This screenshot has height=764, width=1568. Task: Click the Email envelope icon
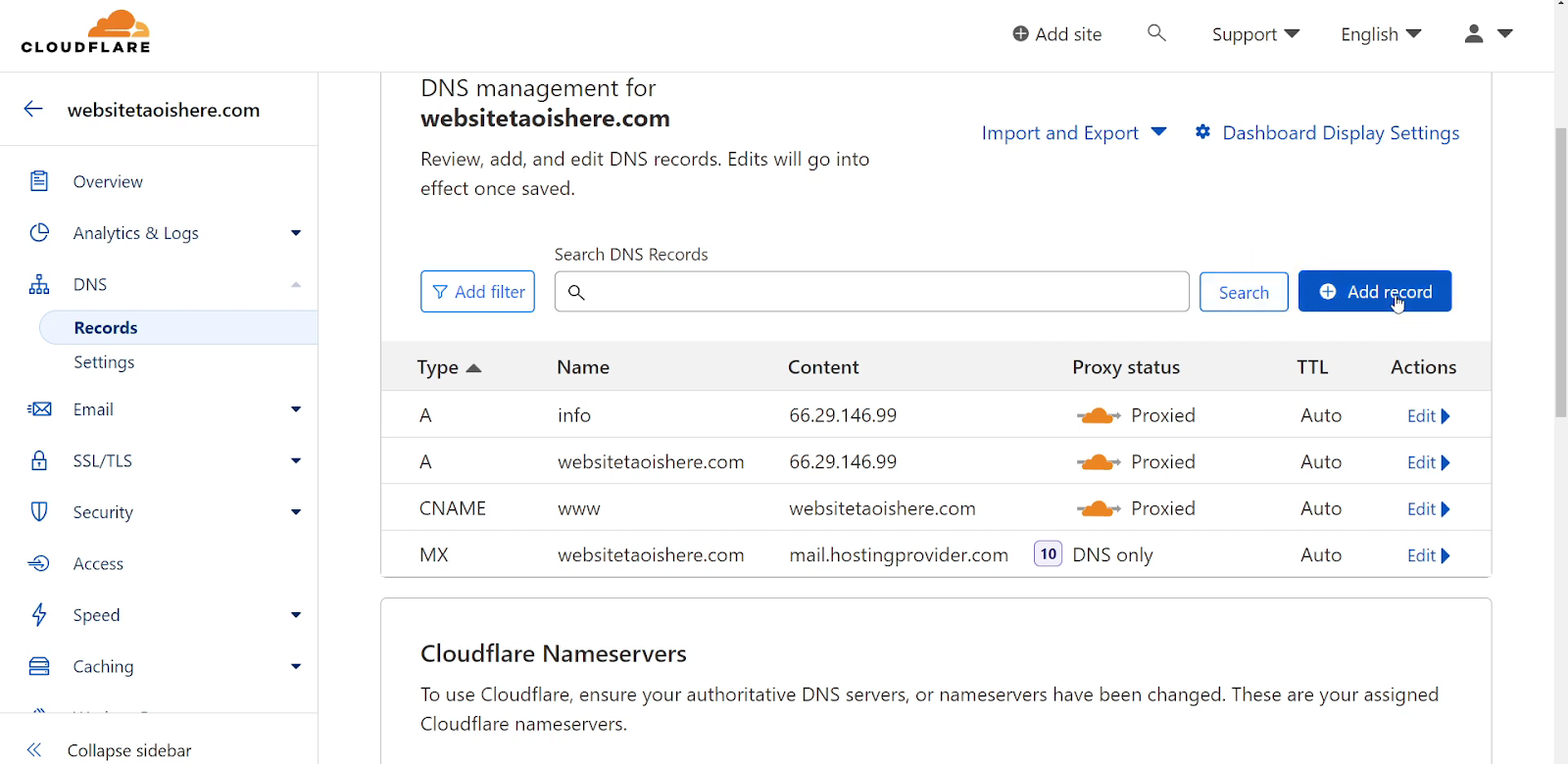(39, 409)
